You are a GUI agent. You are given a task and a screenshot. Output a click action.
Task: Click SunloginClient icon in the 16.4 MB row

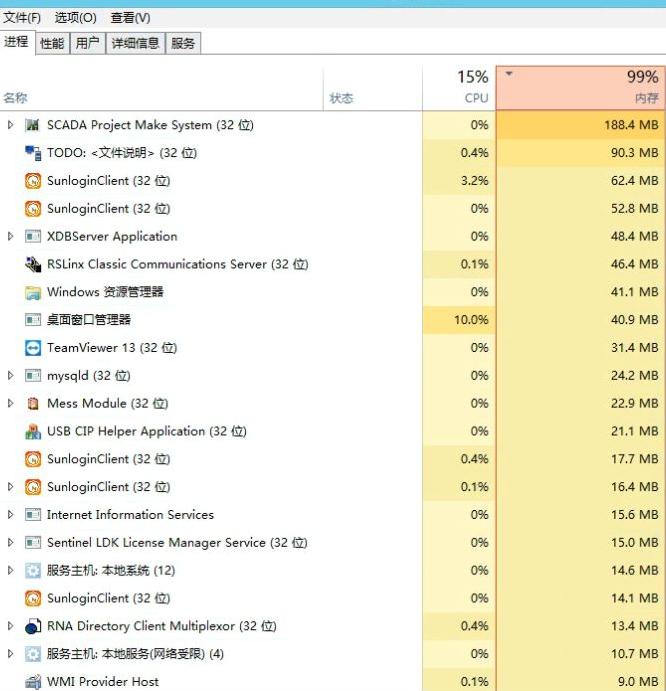click(x=33, y=487)
